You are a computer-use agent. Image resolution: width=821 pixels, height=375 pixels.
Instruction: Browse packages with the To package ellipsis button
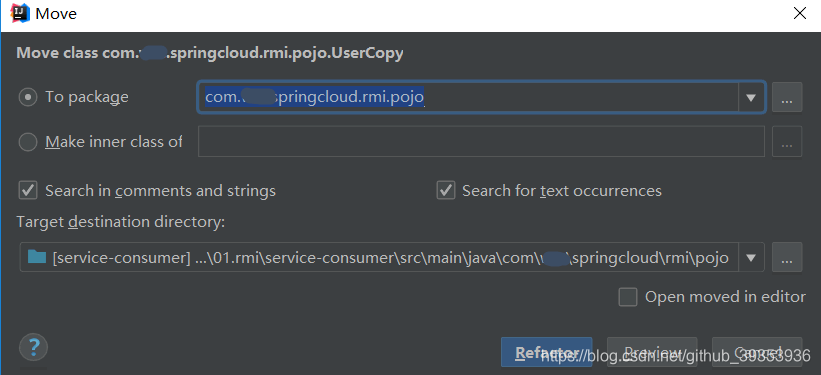[x=787, y=97]
